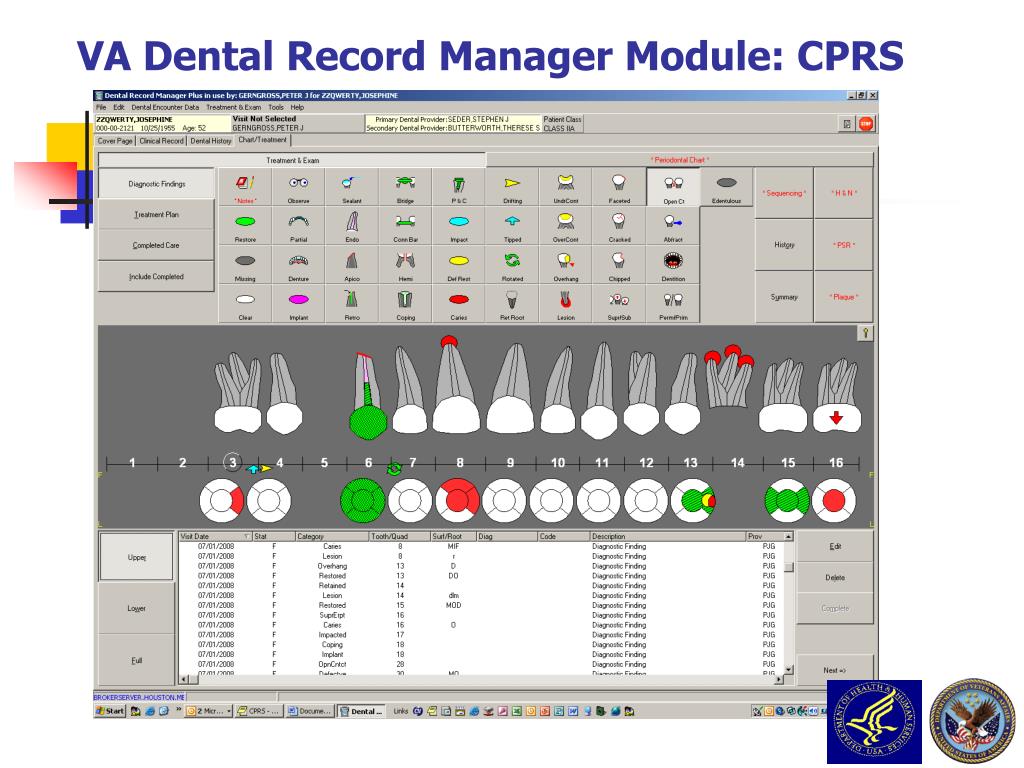Select the Rotated green arrows icon
The width and height of the screenshot is (1024, 768).
pos(513,265)
